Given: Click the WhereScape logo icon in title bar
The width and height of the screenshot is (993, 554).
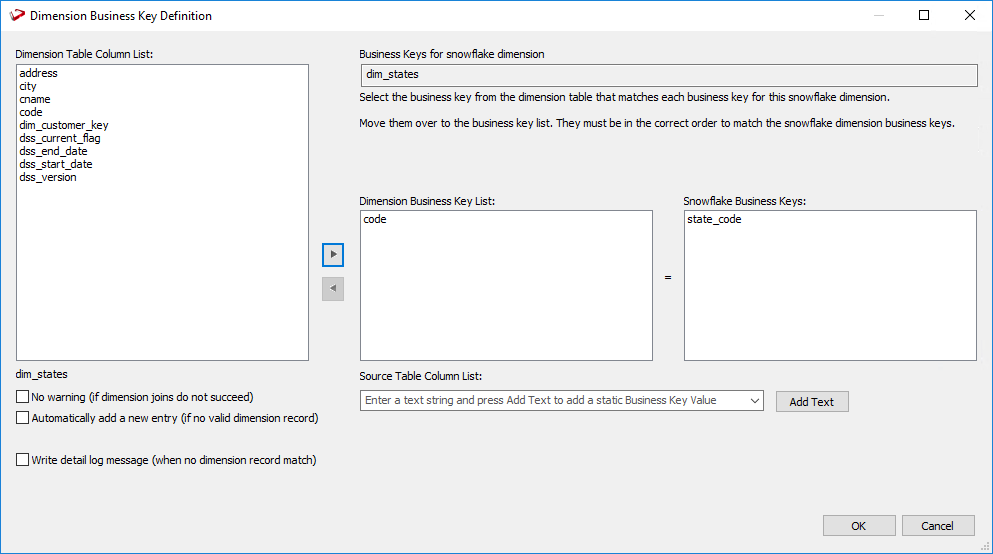Looking at the screenshot, I should (16, 16).
